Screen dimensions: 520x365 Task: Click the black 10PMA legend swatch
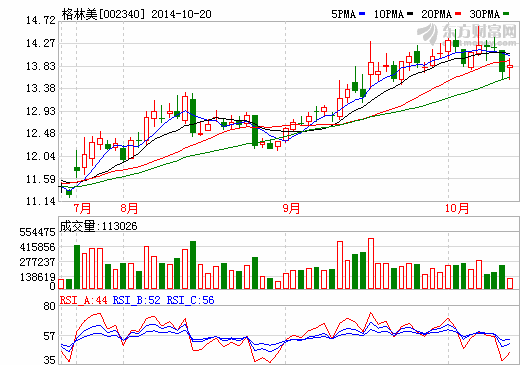click(410, 14)
